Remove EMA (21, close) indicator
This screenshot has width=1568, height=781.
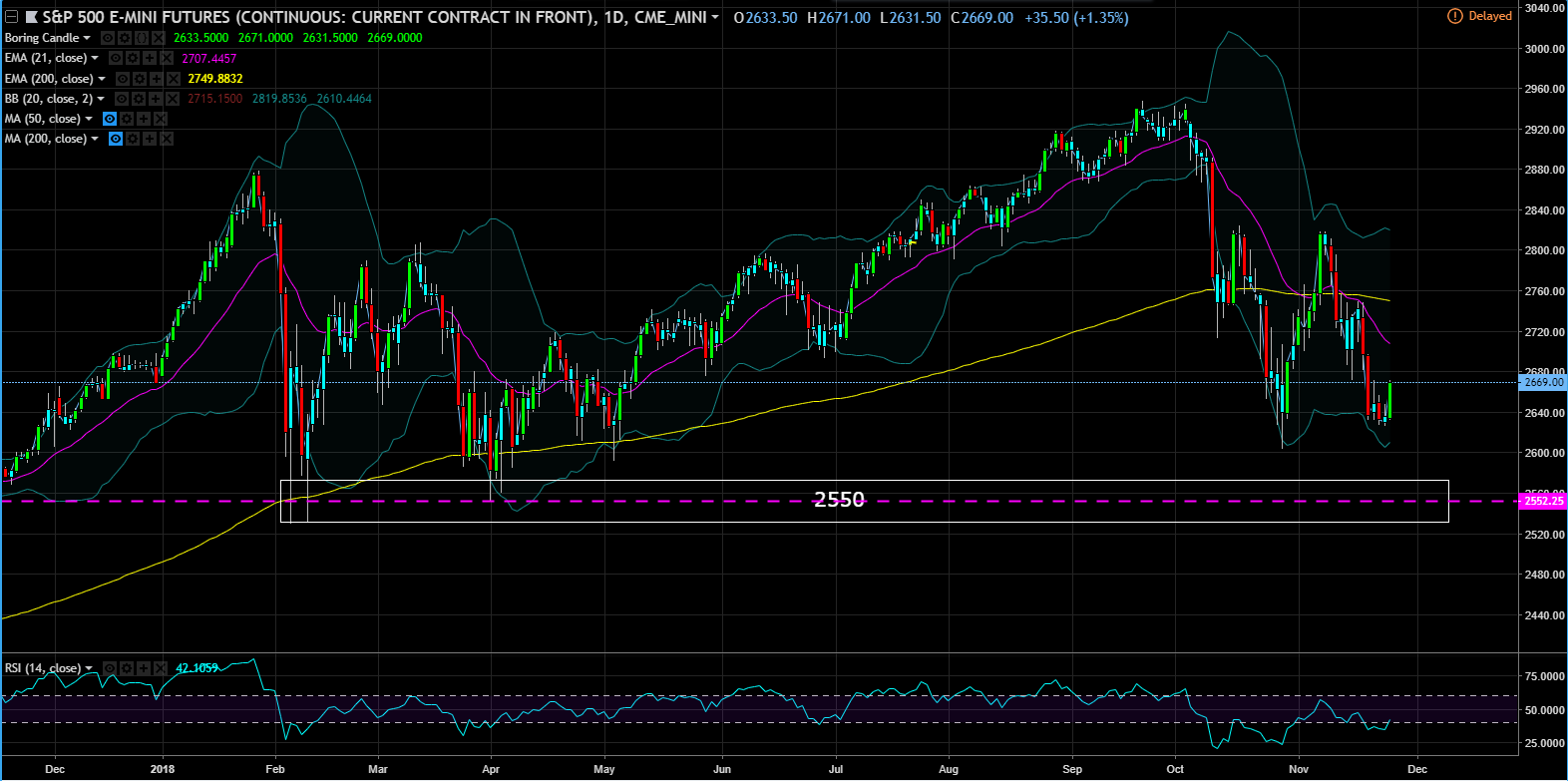[167, 58]
